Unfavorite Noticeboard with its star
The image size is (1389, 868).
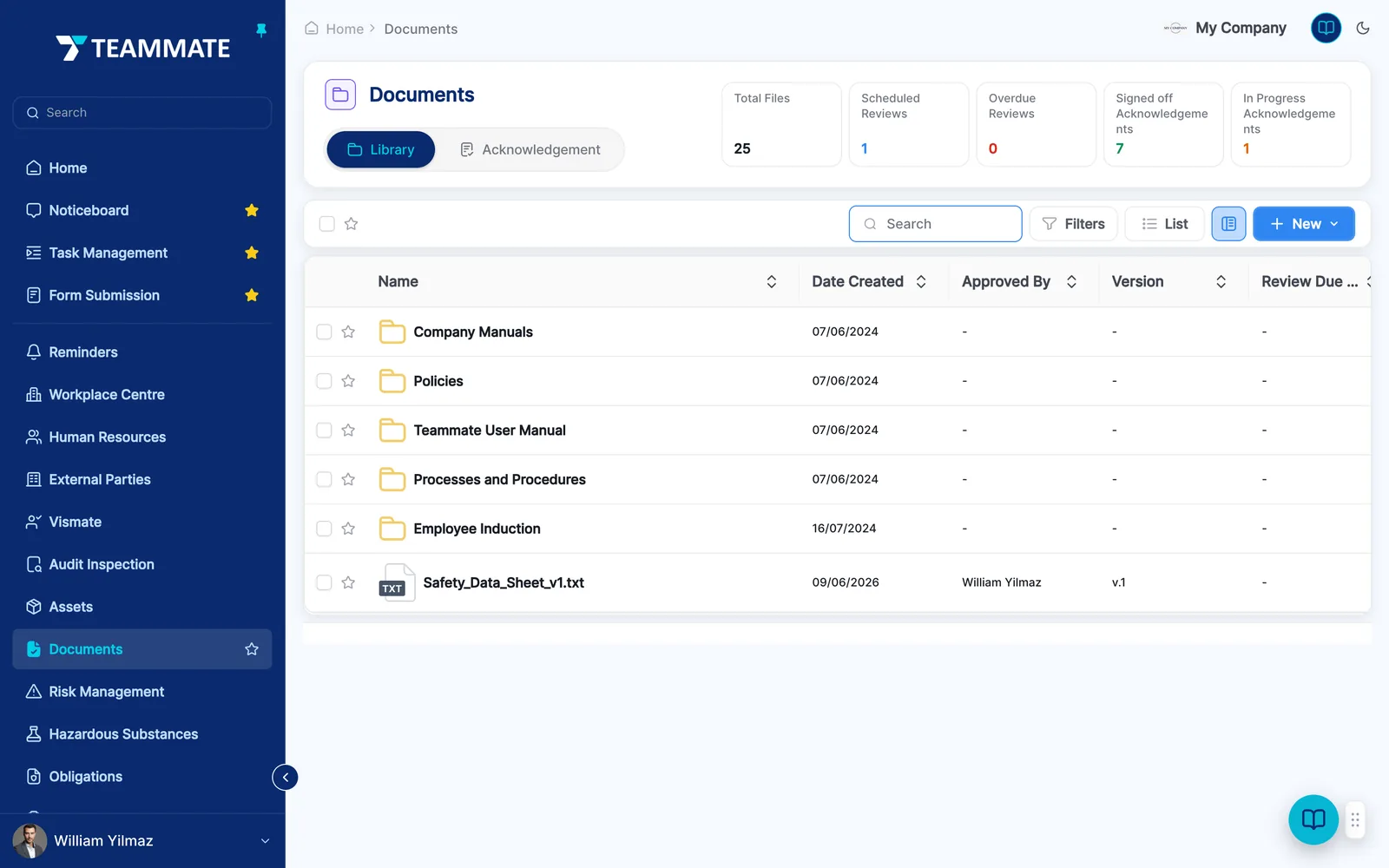coord(252,210)
